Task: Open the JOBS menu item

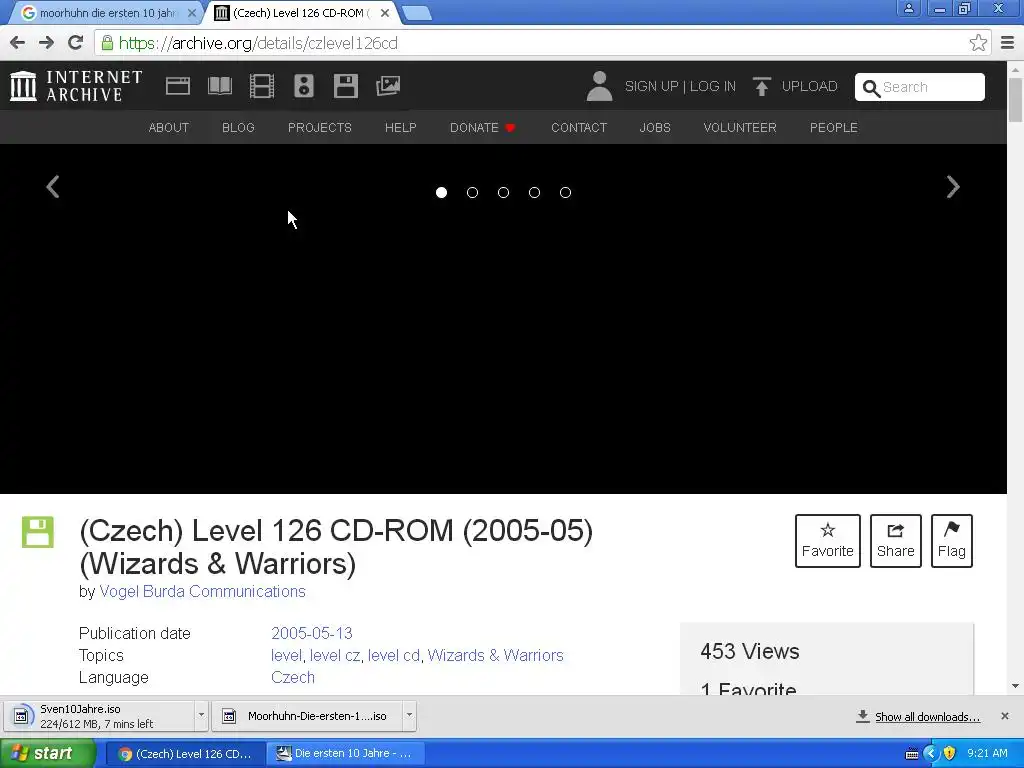Action: 655,127
